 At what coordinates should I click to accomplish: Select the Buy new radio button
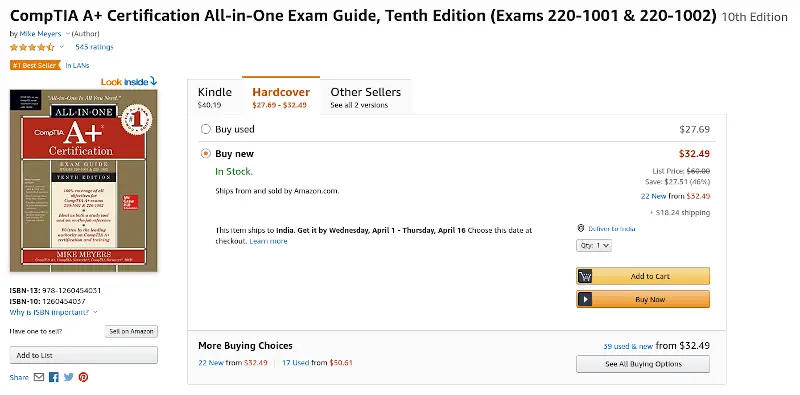[x=206, y=154]
